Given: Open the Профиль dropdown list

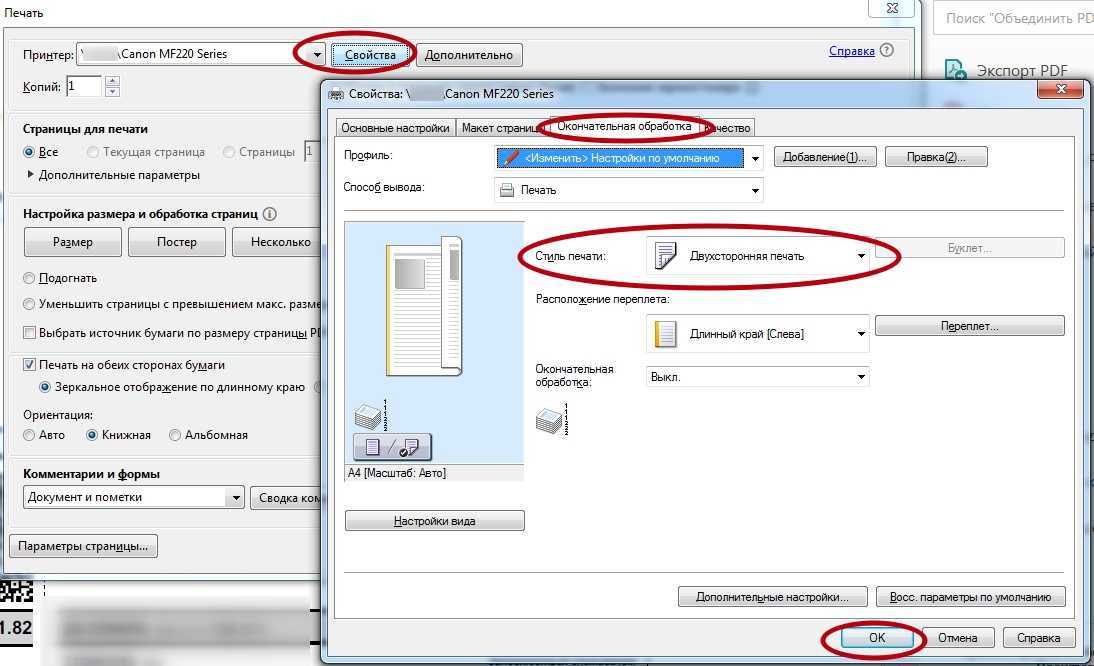Looking at the screenshot, I should [629, 158].
